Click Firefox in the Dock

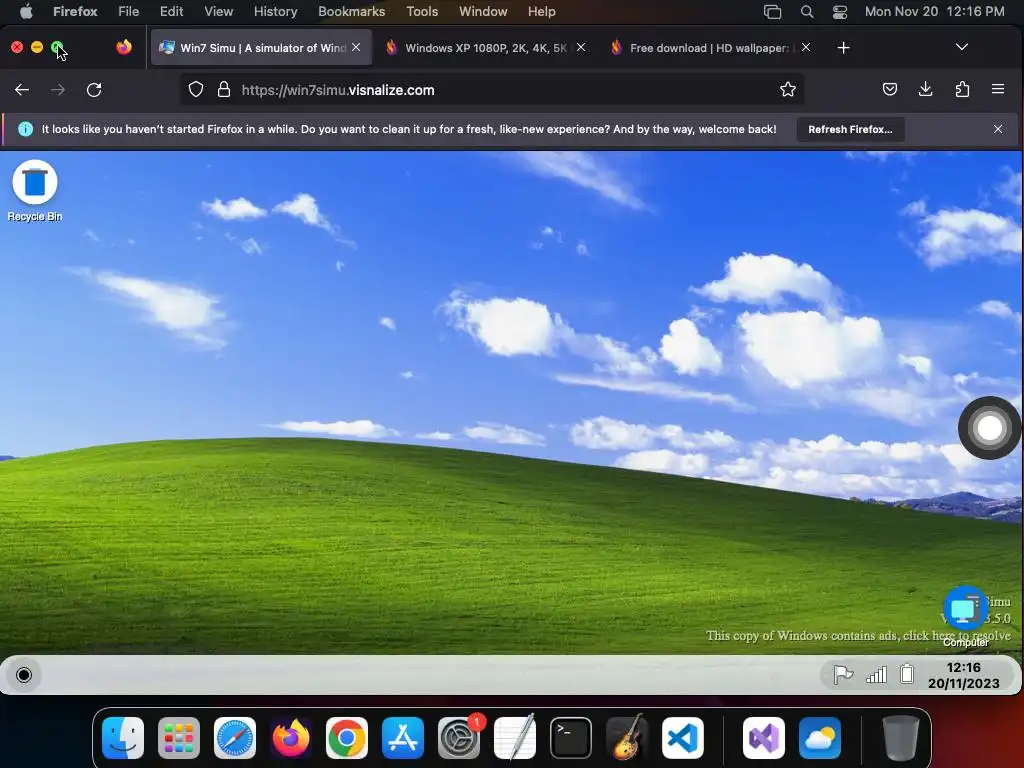coord(291,738)
